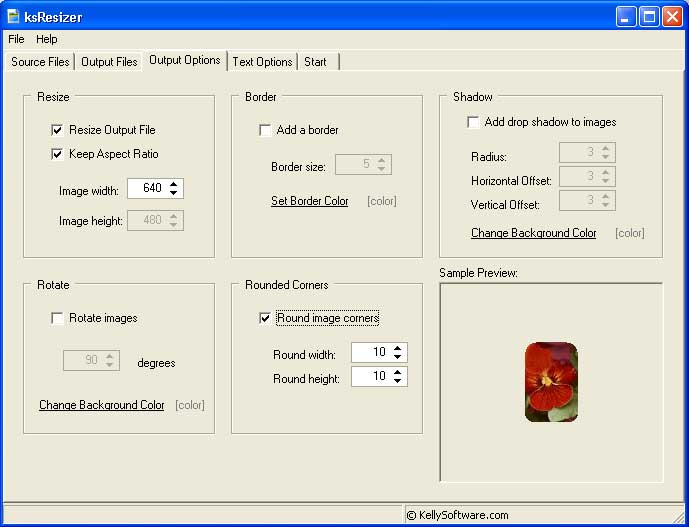Decrease Round width with down arrow
This screenshot has width=689, height=527.
pyautogui.click(x=398, y=357)
